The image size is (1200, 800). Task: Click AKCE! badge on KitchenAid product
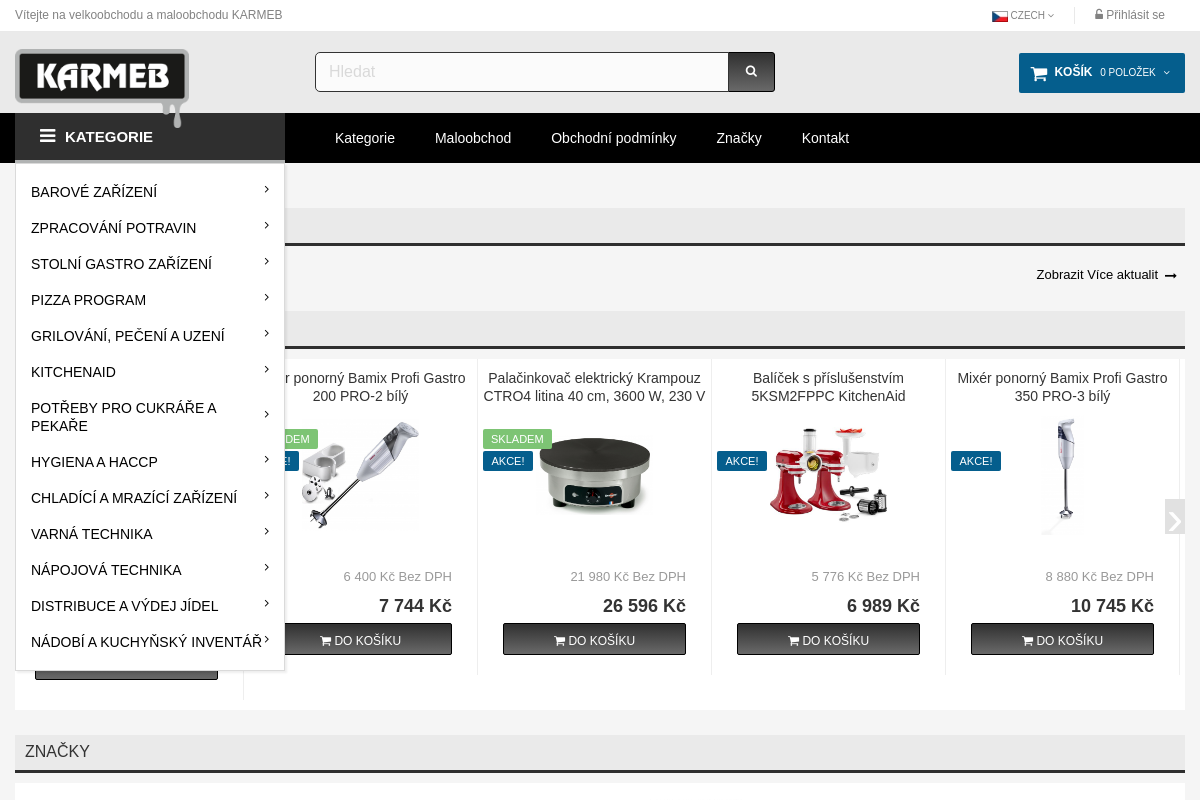pyautogui.click(x=742, y=461)
